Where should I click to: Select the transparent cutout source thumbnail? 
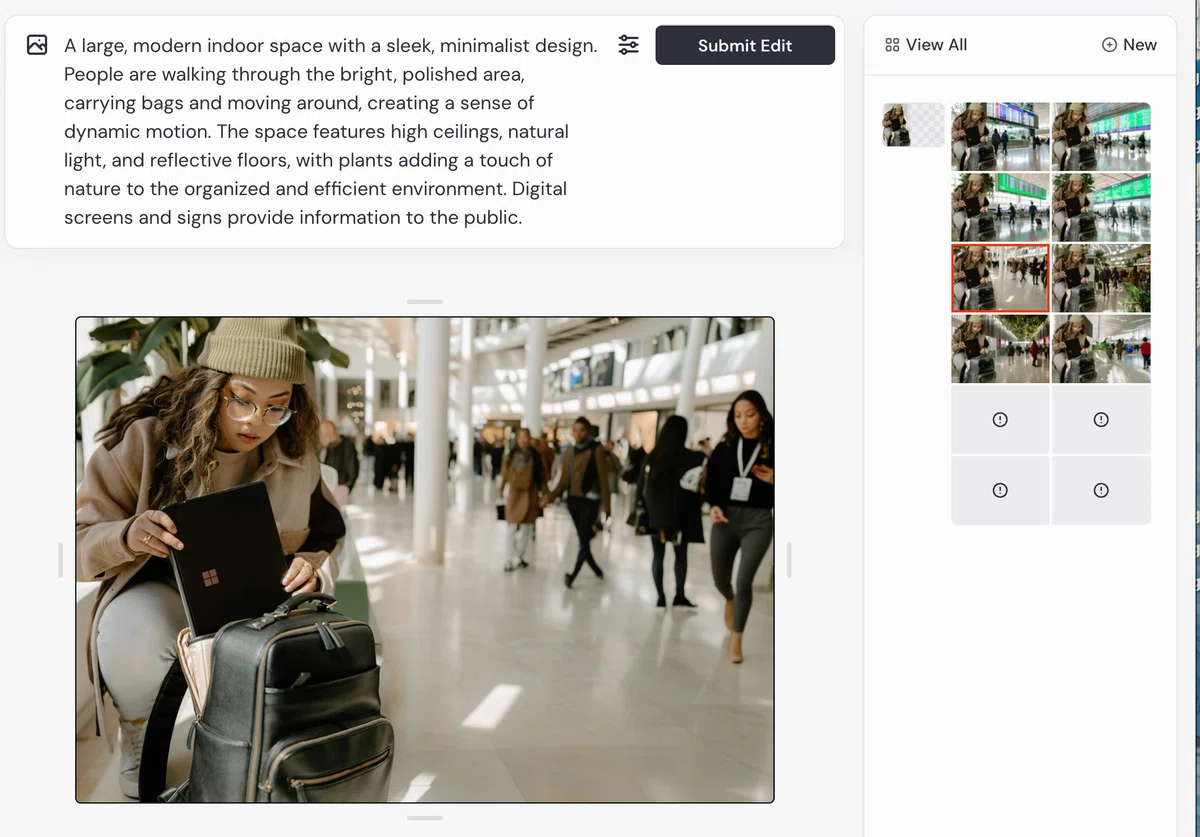point(913,125)
